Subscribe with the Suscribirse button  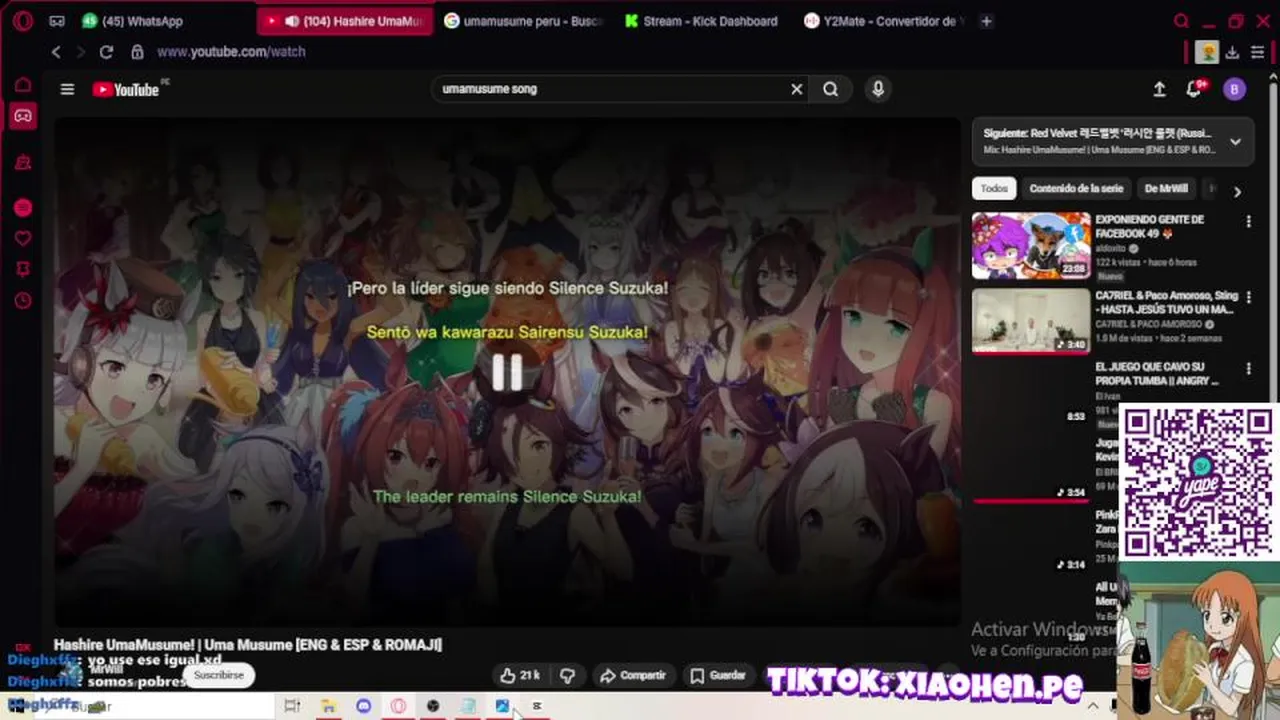(x=219, y=675)
